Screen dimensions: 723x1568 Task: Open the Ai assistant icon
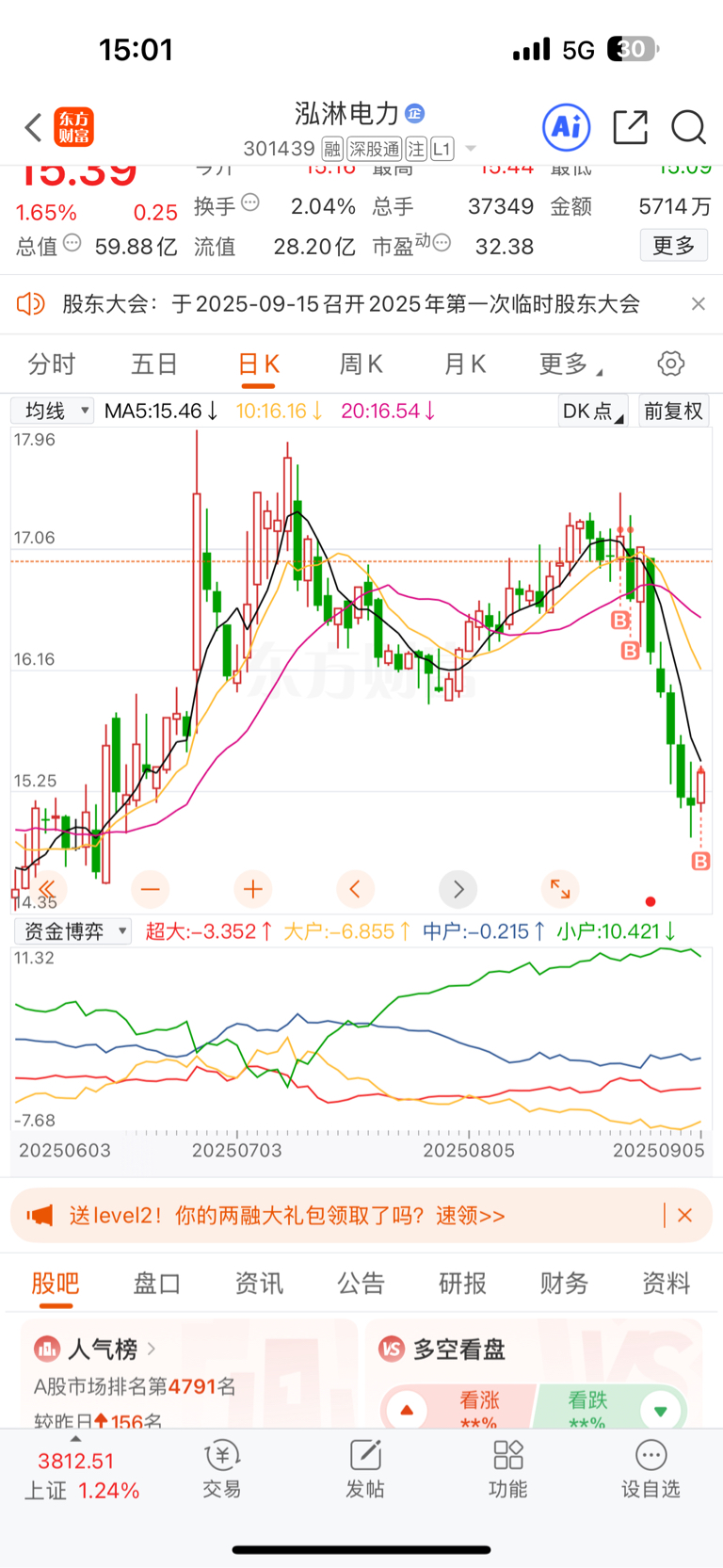pyautogui.click(x=567, y=127)
